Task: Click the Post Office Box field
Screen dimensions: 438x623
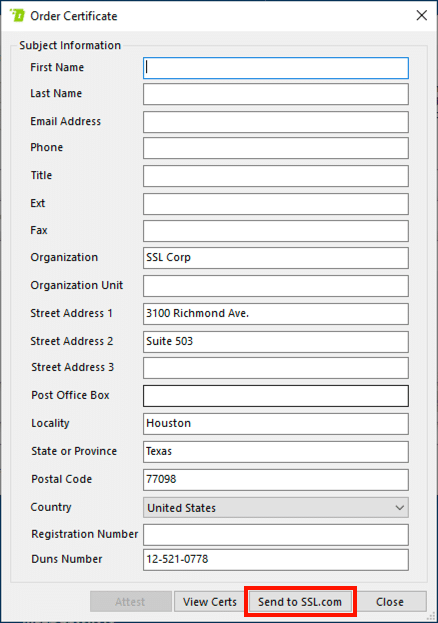Action: click(x=275, y=396)
